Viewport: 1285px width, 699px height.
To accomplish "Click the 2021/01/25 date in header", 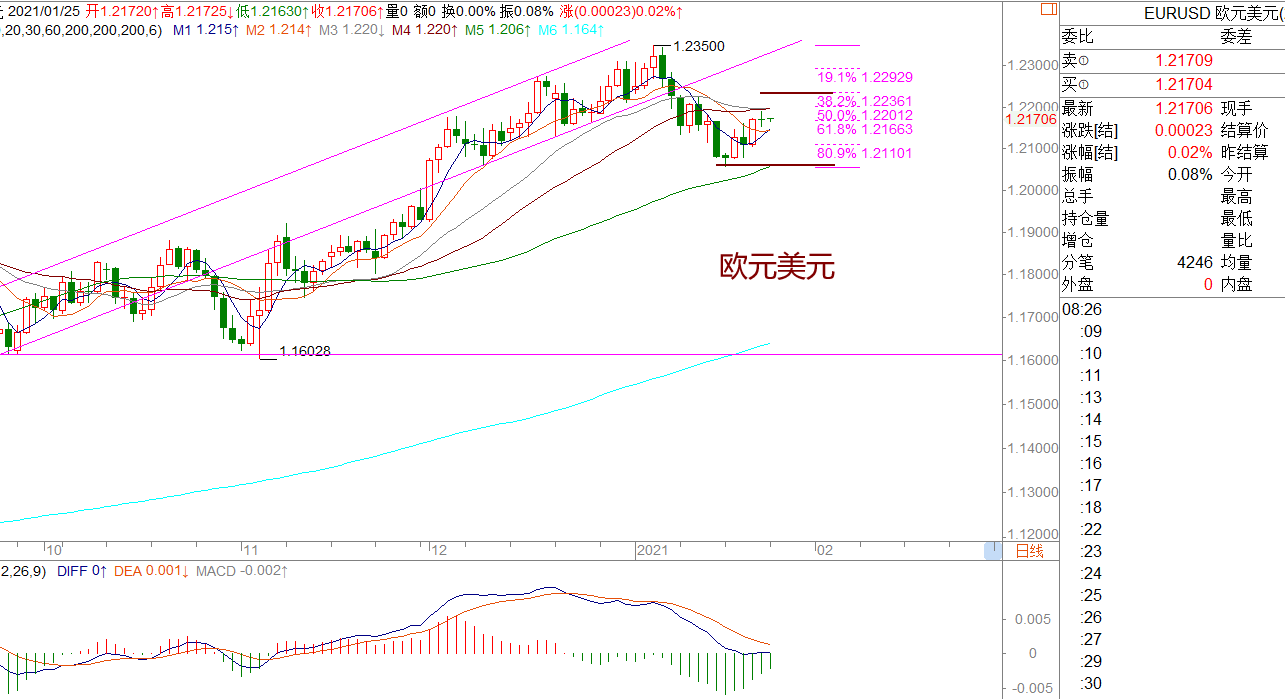I will (45, 11).
